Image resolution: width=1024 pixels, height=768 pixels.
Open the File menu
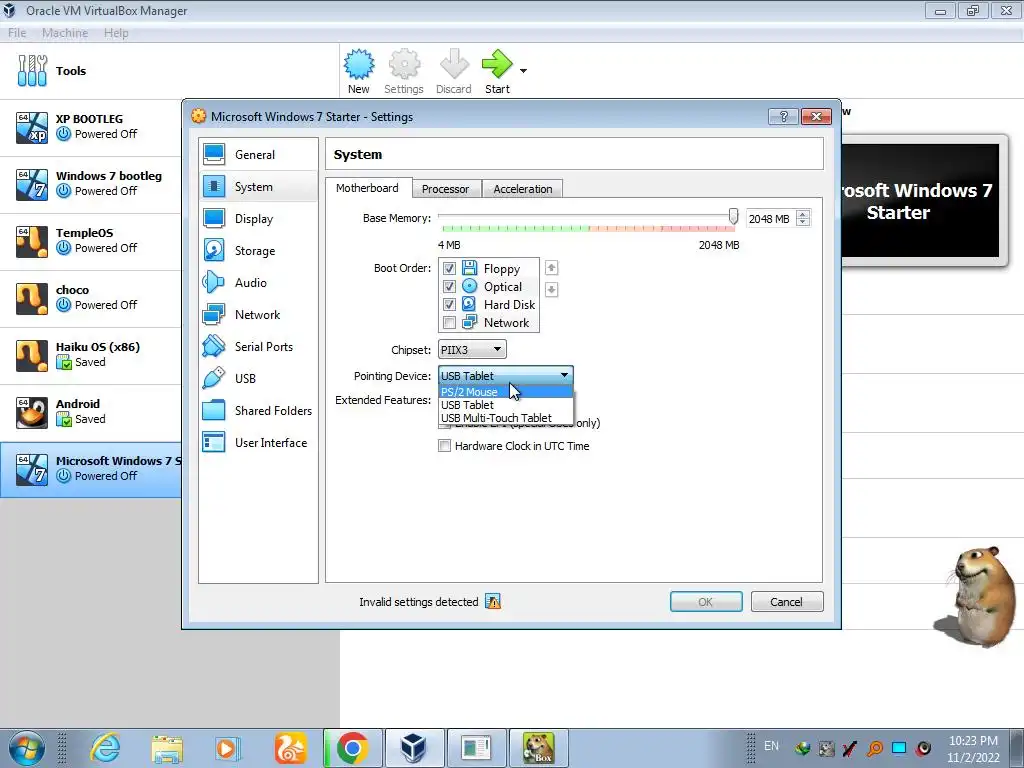[x=17, y=33]
